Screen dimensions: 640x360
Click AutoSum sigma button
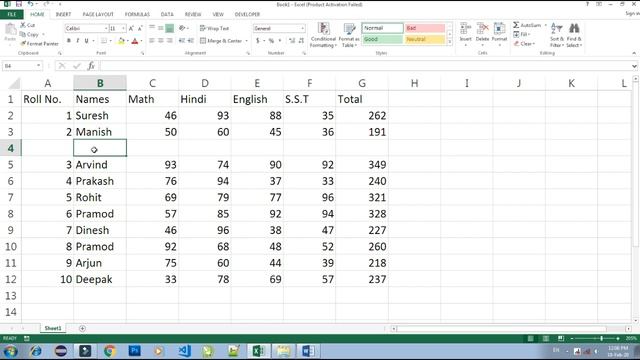click(527, 25)
